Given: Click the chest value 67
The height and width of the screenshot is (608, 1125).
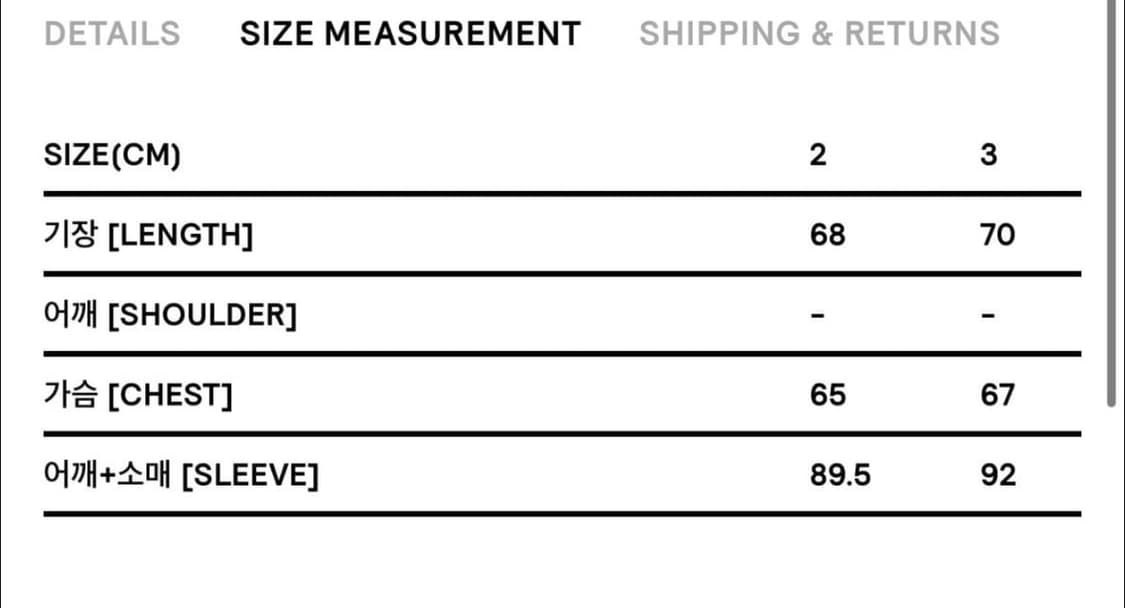Looking at the screenshot, I should [x=997, y=396].
